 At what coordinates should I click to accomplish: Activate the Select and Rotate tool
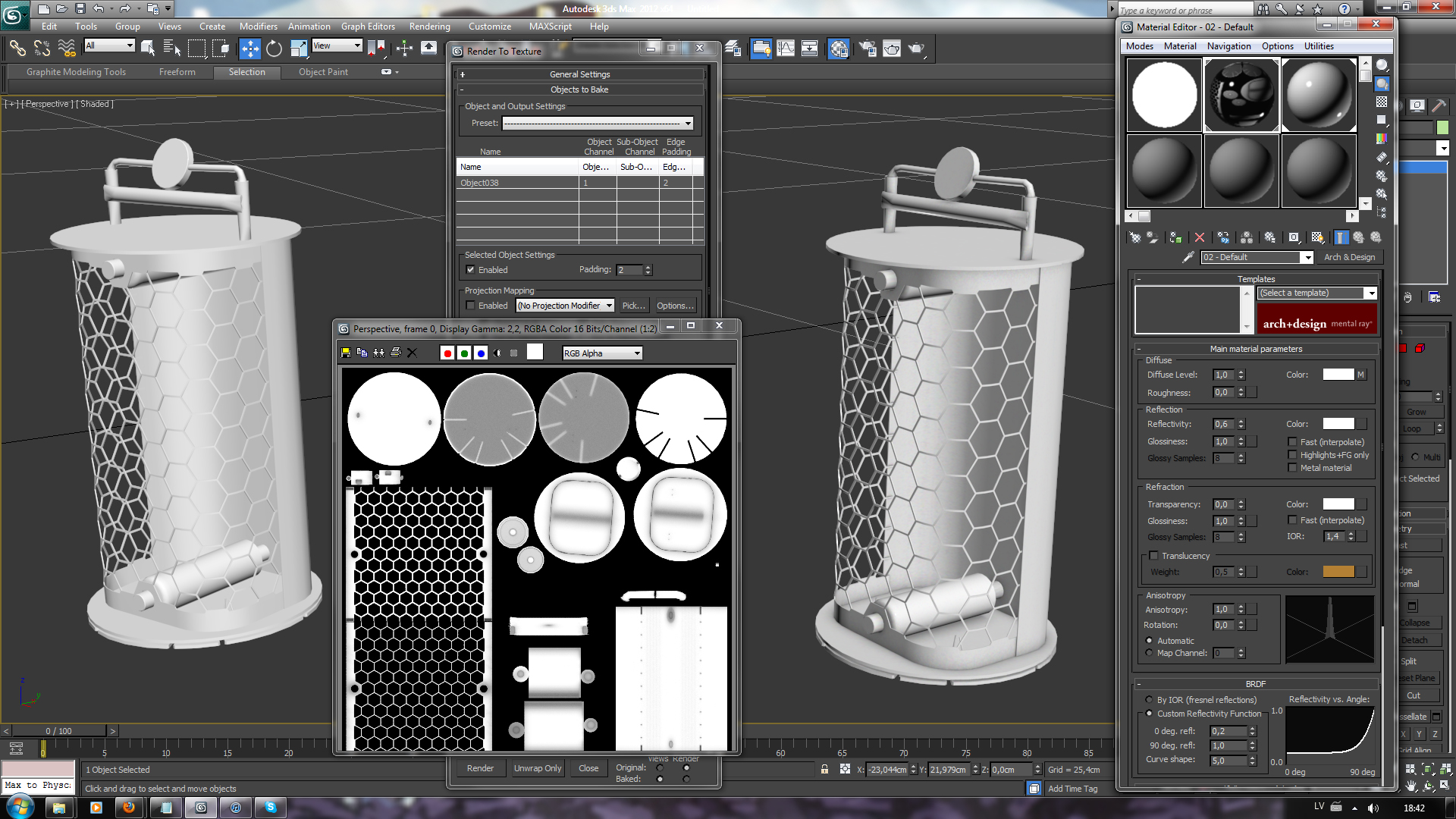pos(274,49)
